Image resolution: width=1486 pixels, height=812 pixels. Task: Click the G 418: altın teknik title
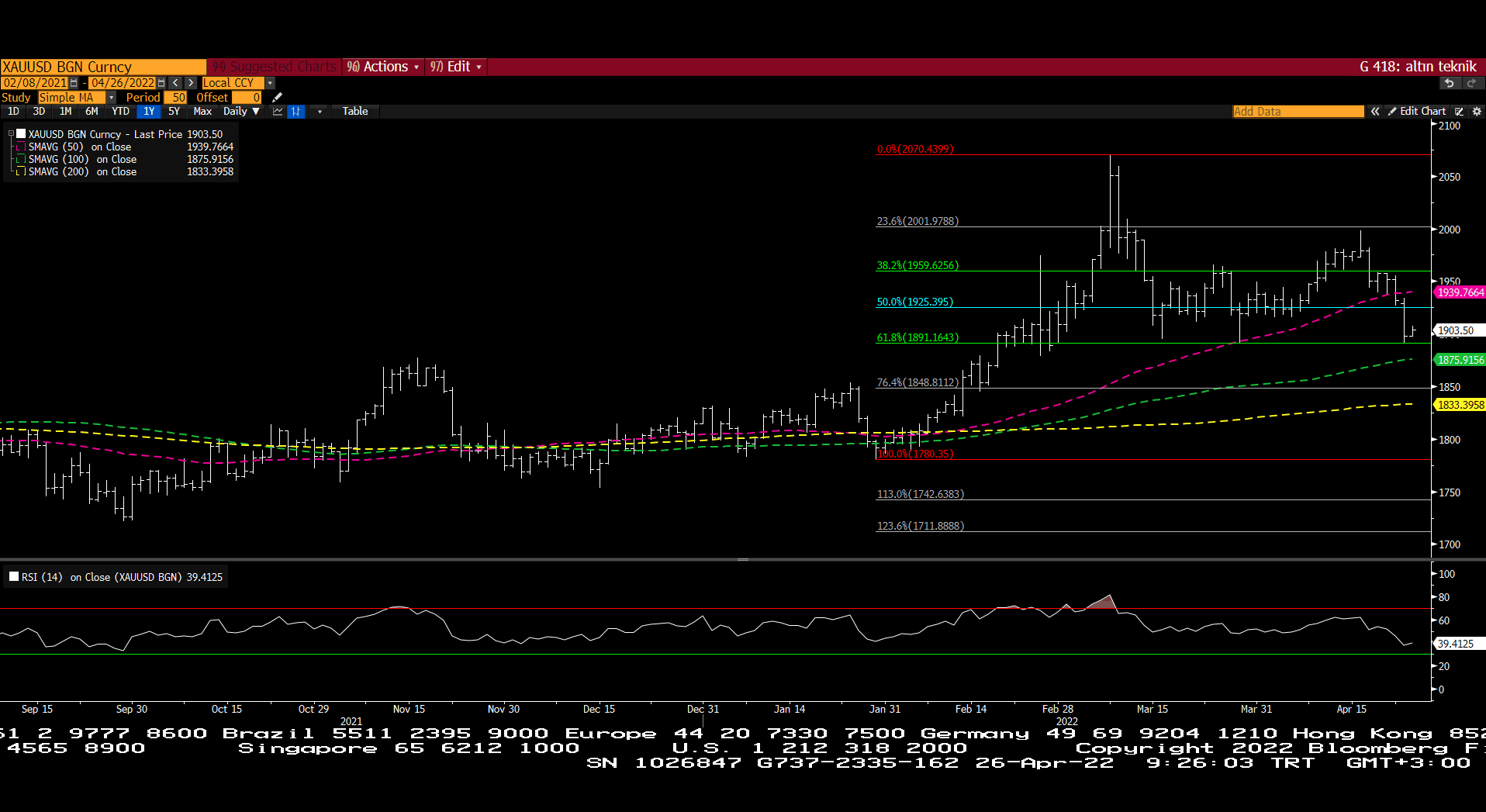tap(1418, 67)
